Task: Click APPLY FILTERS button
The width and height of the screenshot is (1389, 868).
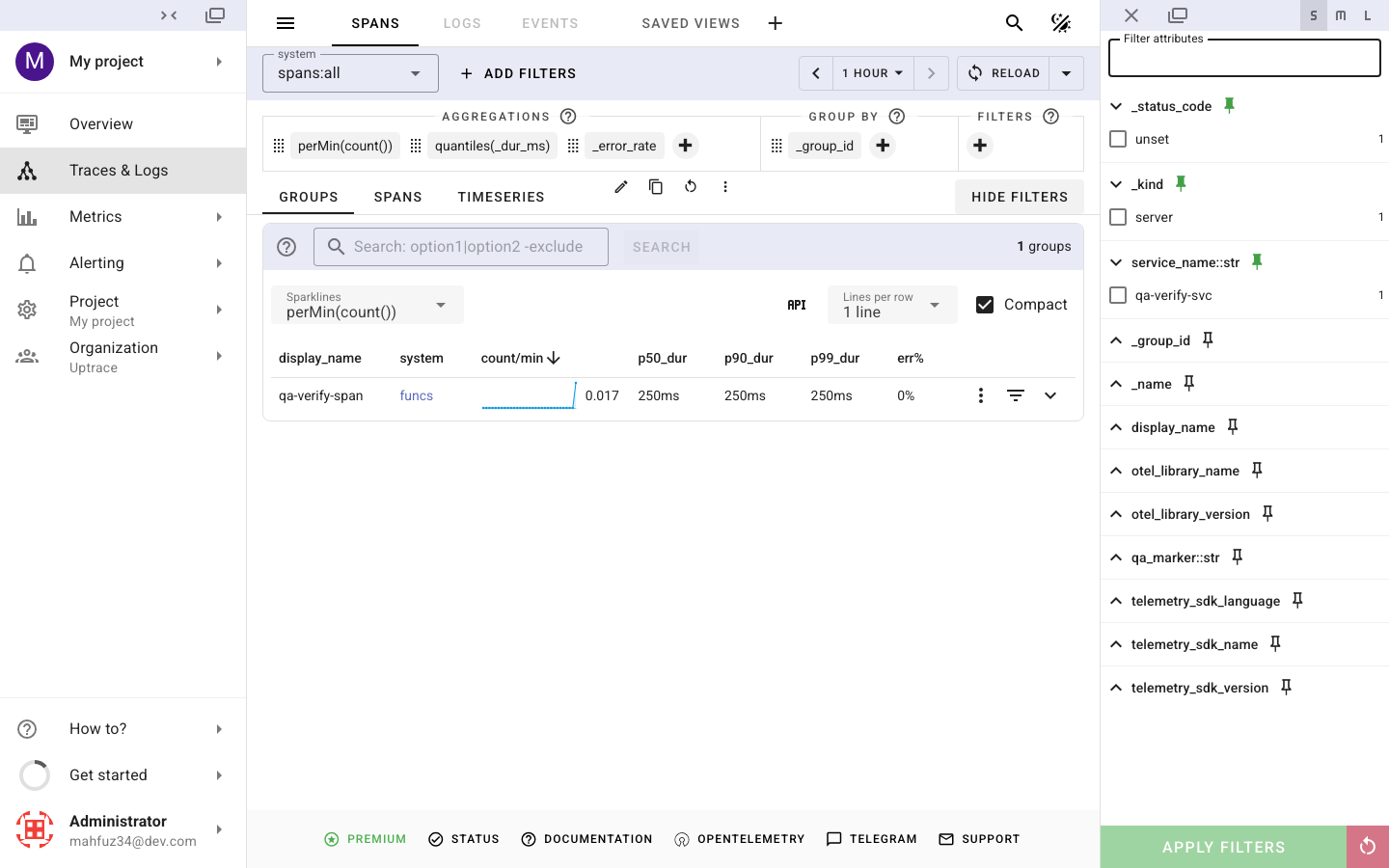Action: click(x=1223, y=847)
